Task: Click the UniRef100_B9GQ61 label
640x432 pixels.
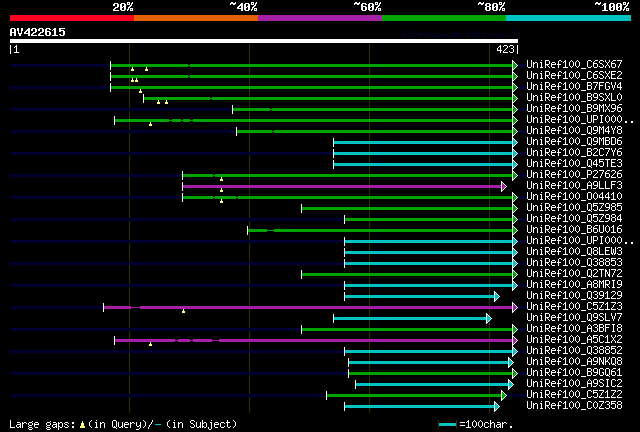Action: pos(574,373)
